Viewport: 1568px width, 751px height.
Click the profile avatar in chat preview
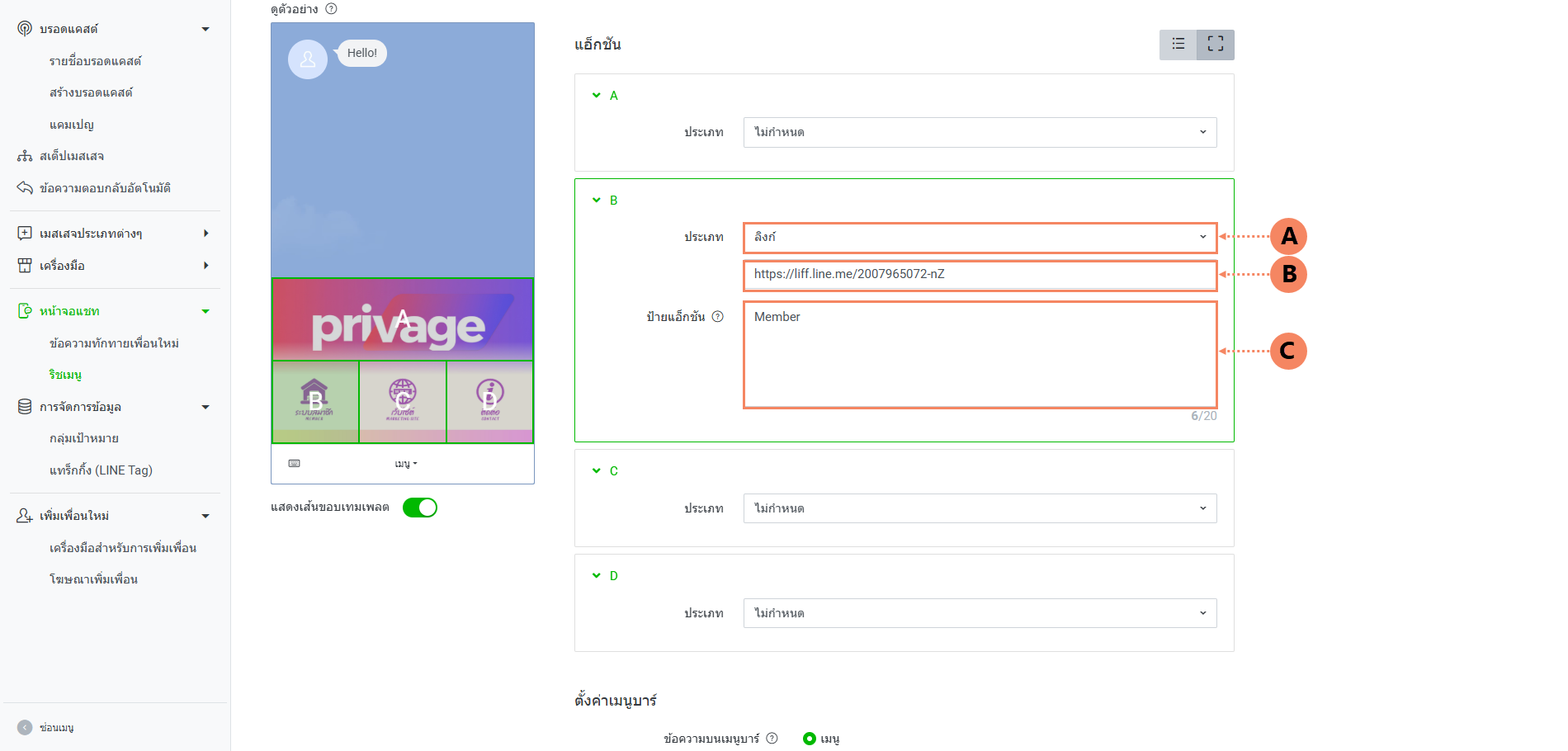click(307, 59)
